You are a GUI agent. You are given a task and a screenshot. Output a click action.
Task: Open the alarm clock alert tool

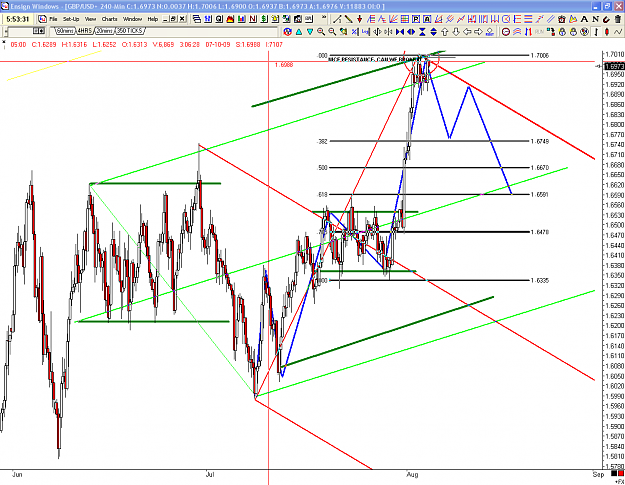coord(562,19)
